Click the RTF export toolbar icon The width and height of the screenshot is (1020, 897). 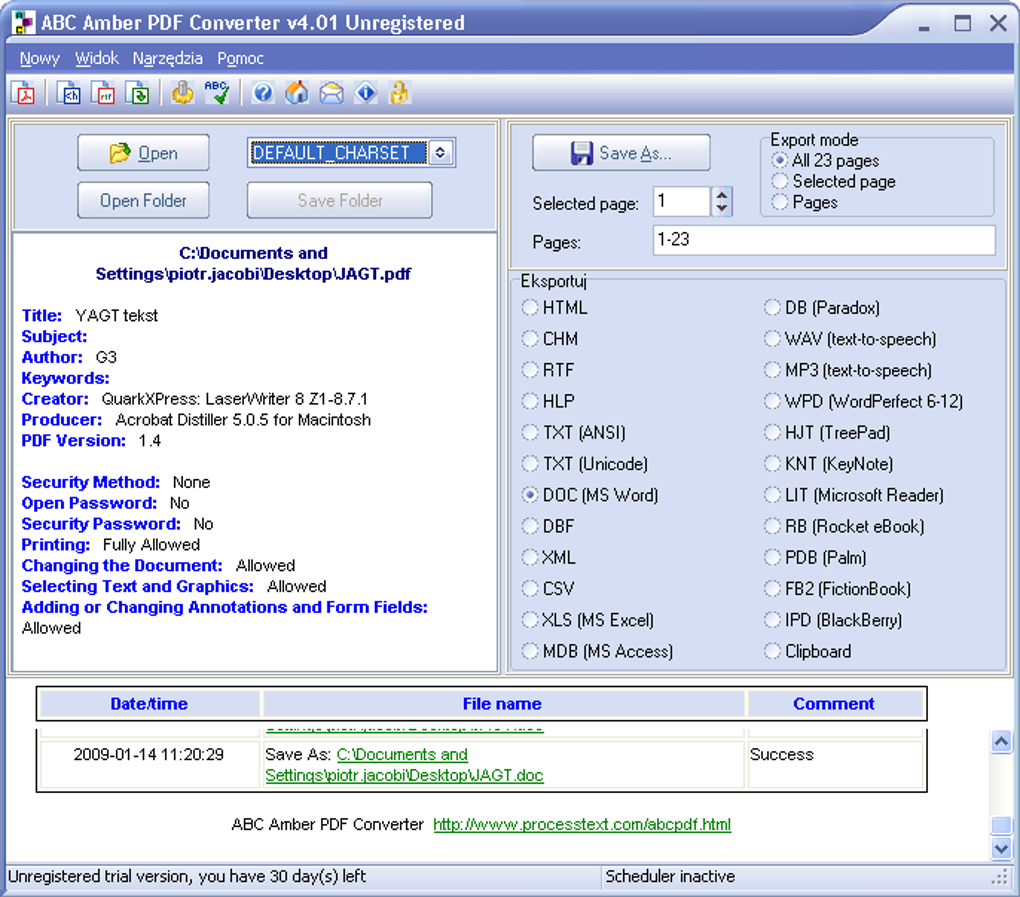(103, 94)
